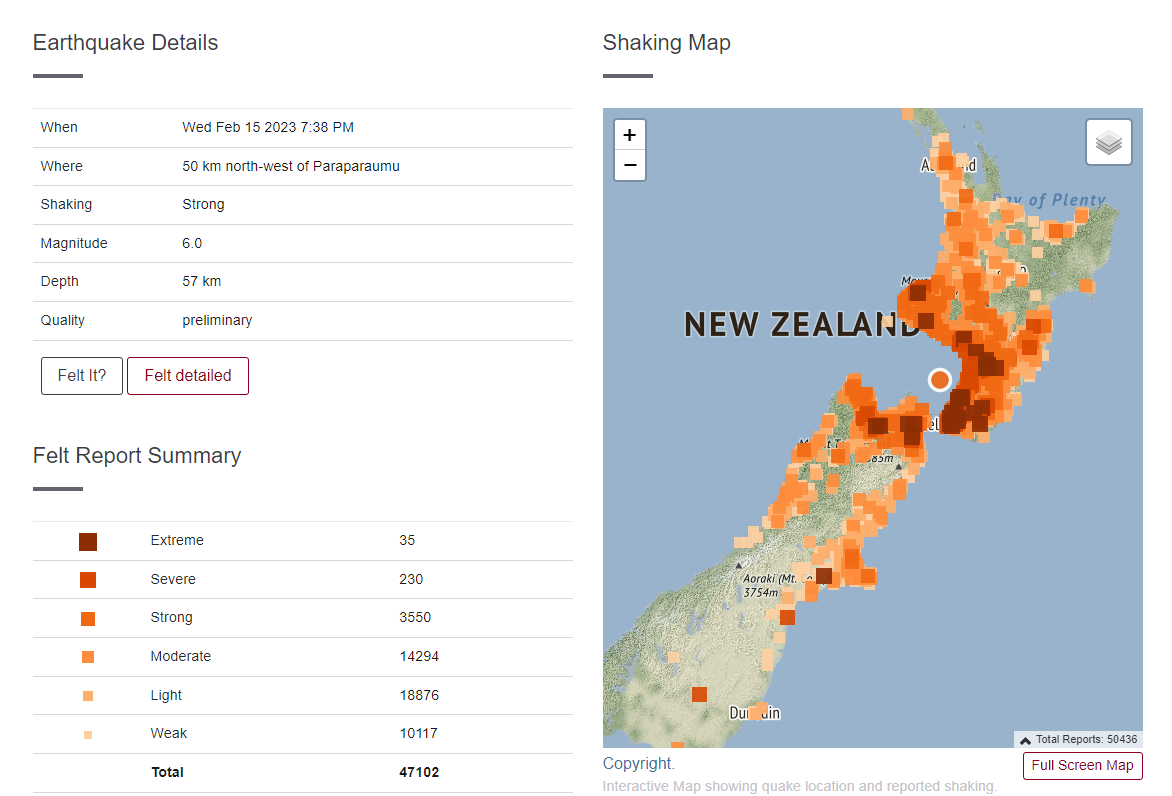Click the 'Light' label in summary
The height and width of the screenshot is (796, 1172).
coord(166,695)
